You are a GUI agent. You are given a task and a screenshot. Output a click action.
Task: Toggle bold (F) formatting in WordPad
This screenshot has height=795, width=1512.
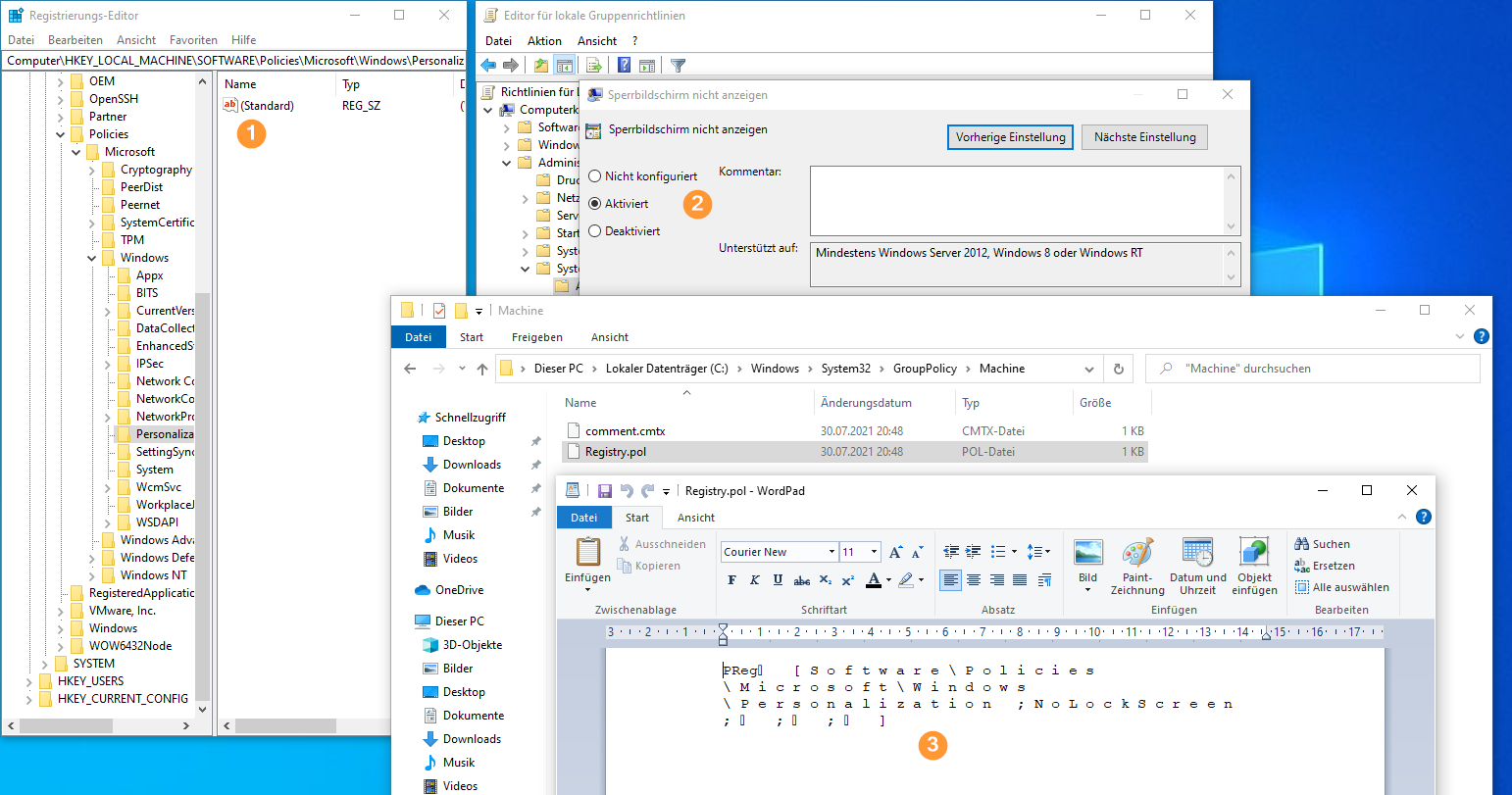(x=731, y=580)
